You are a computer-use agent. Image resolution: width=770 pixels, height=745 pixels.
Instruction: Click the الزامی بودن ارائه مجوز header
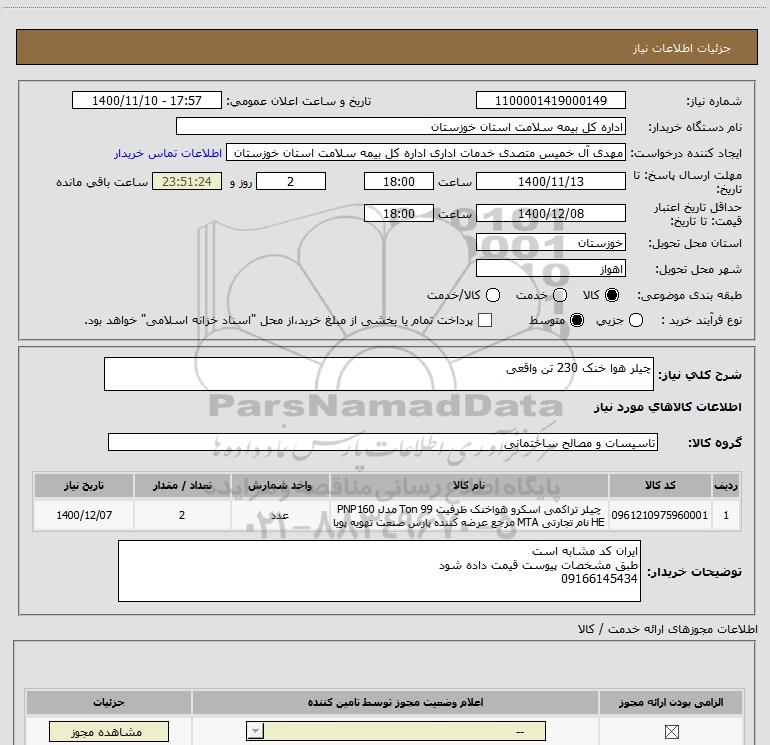coord(671,702)
